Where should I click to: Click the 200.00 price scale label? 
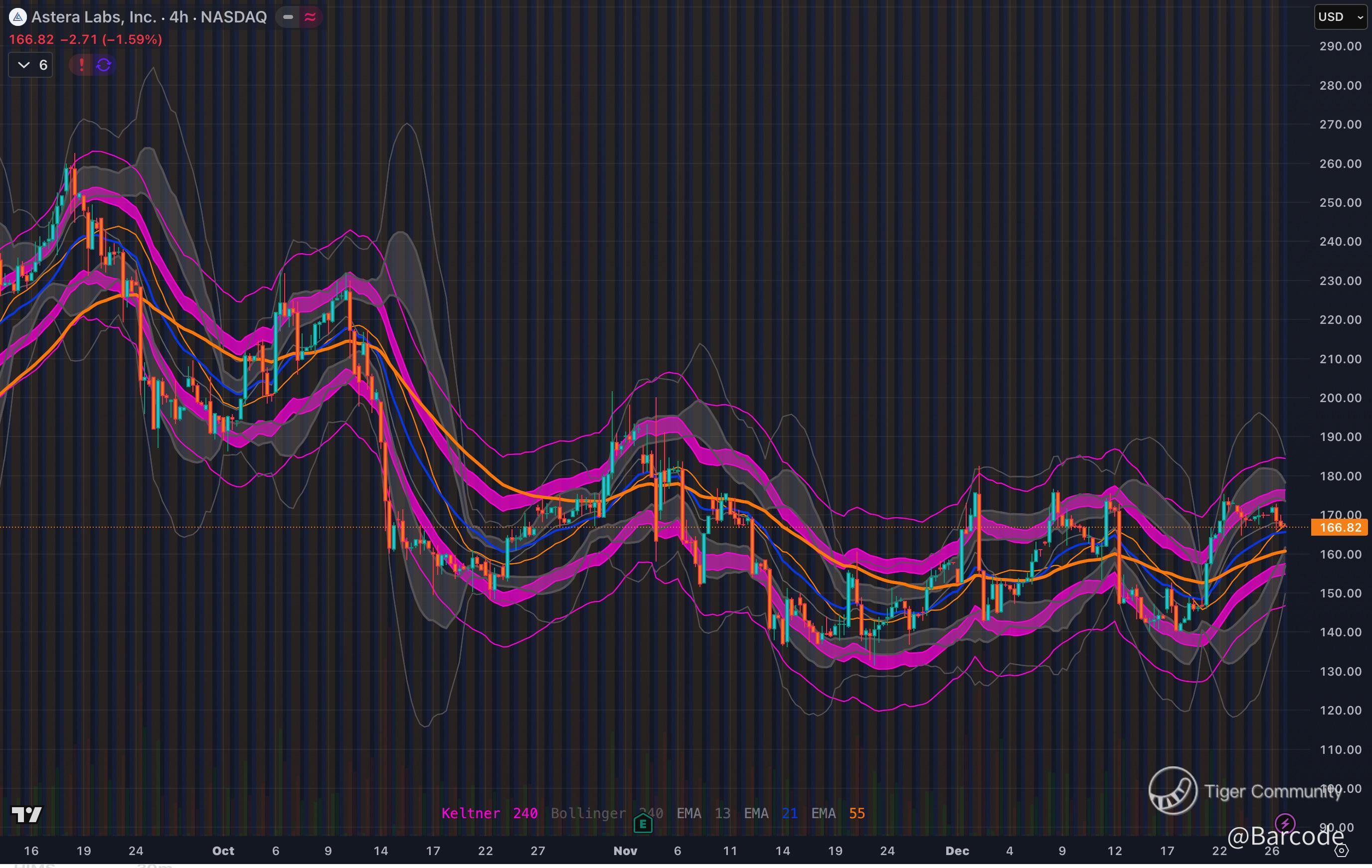click(x=1340, y=398)
